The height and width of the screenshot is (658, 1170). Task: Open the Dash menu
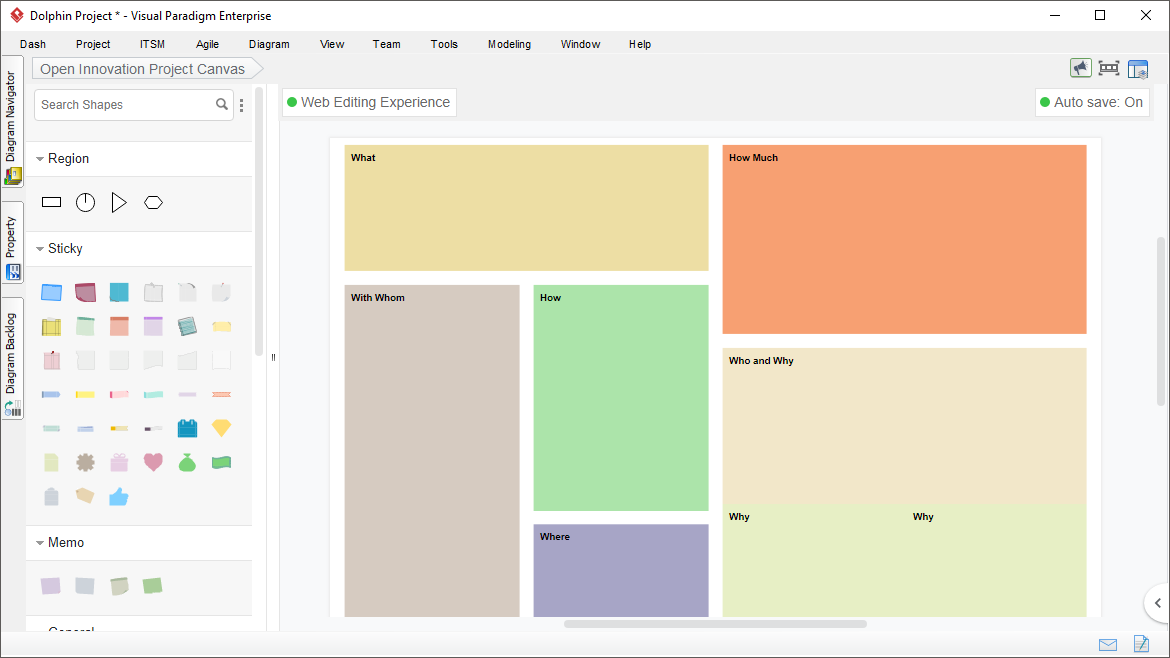(x=33, y=44)
